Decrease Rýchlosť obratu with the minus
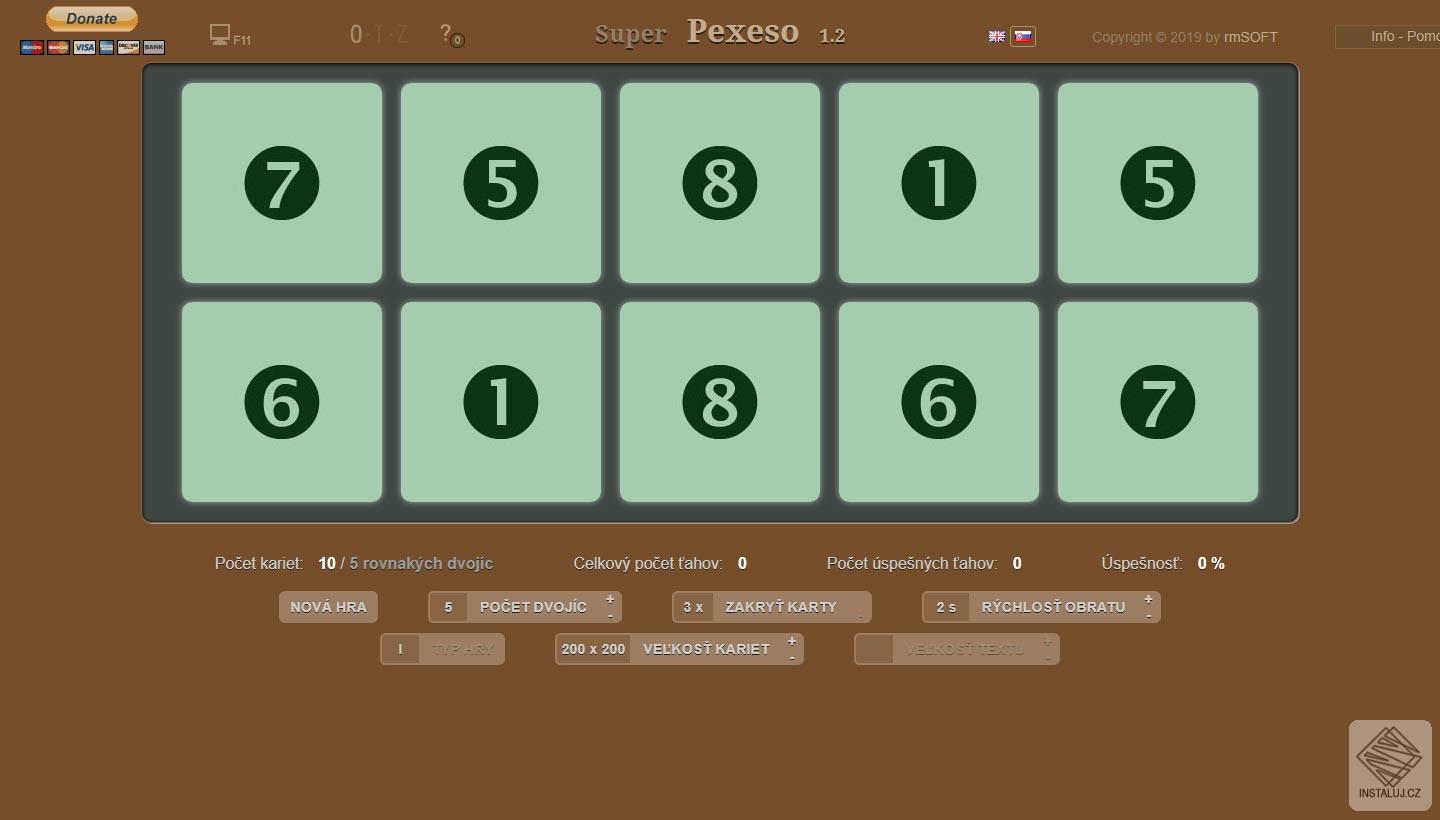Viewport: 1440px width, 820px height. [1148, 615]
